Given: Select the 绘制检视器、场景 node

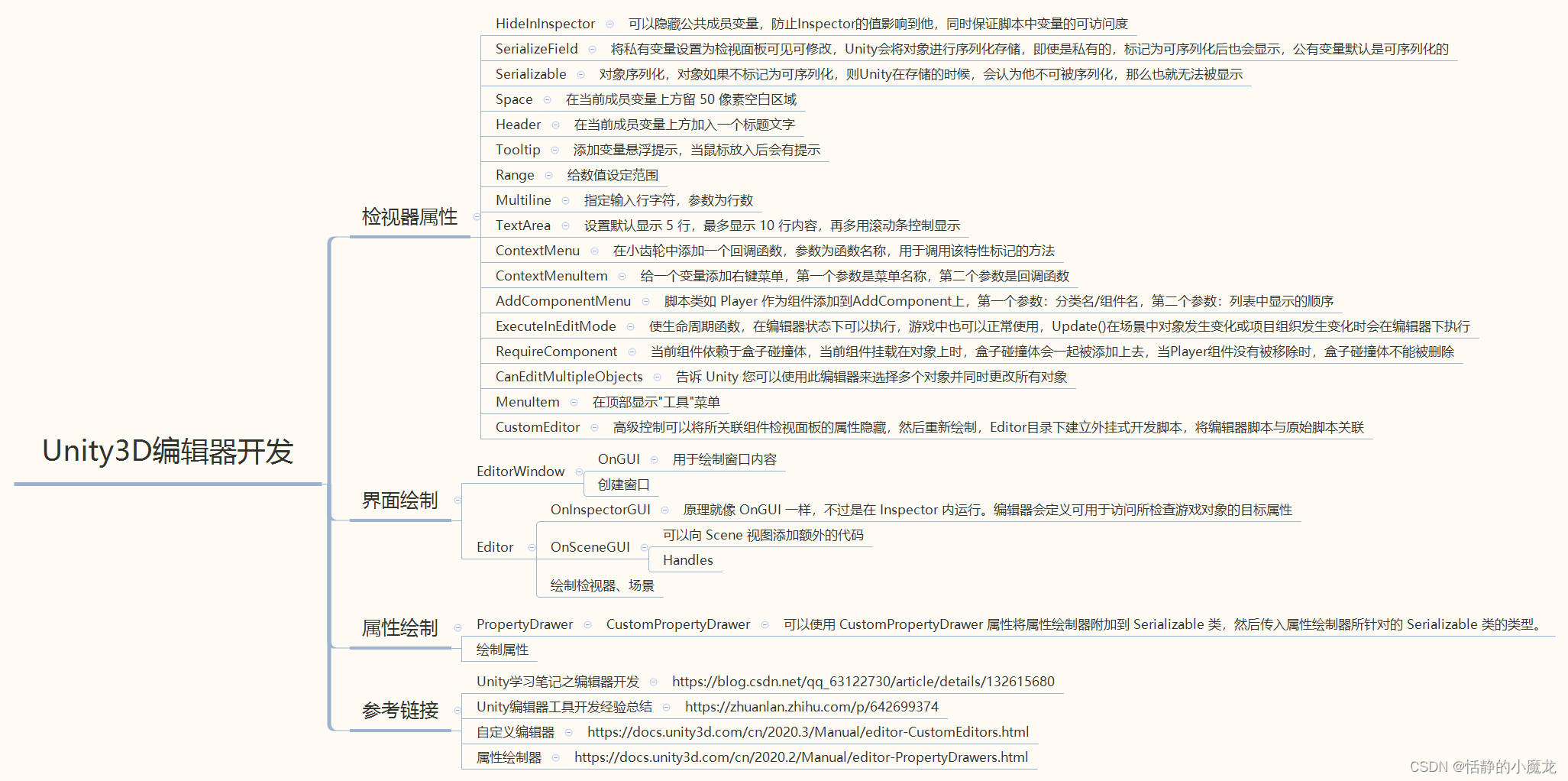Looking at the screenshot, I should 602,585.
